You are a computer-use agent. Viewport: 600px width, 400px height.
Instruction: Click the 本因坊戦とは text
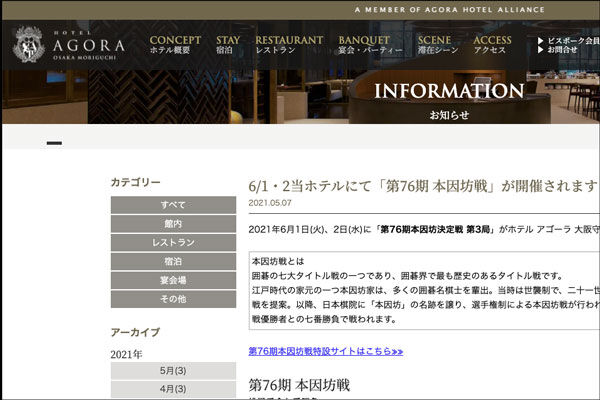pyautogui.click(x=278, y=261)
